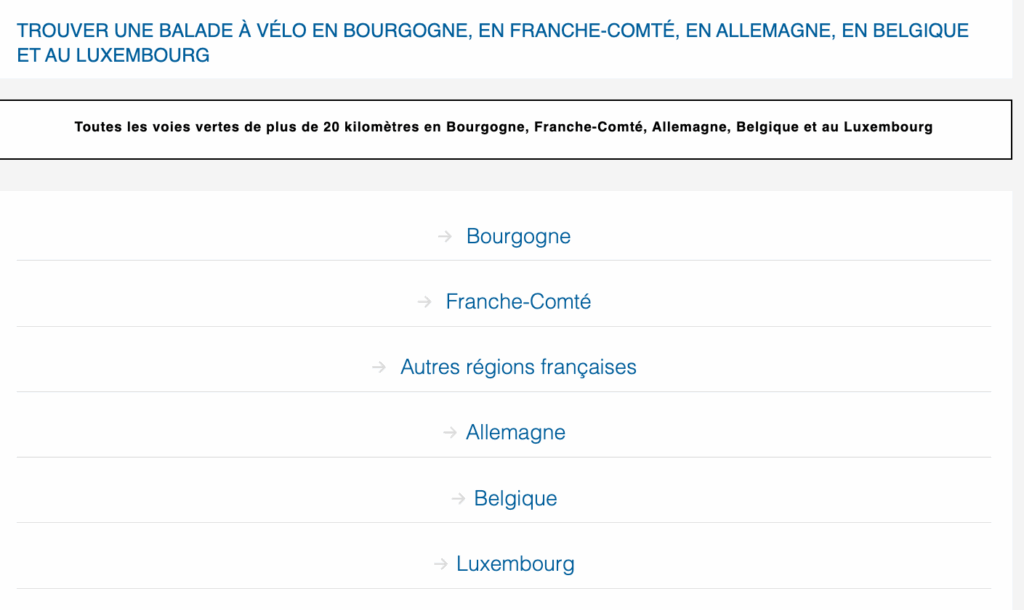This screenshot has height=610, width=1024.
Task: Open the Bourgogne link
Action: pos(518,237)
